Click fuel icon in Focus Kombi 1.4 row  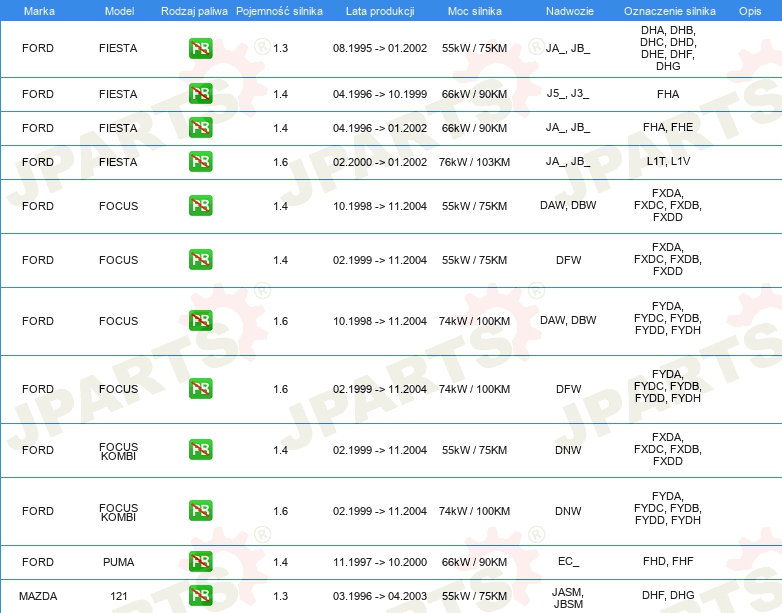(x=200, y=449)
